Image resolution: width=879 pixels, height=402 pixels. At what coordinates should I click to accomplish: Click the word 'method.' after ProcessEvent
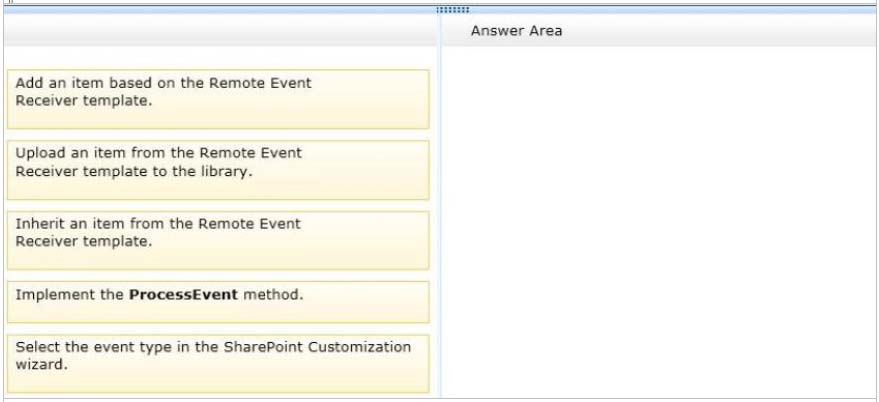[x=273, y=295]
